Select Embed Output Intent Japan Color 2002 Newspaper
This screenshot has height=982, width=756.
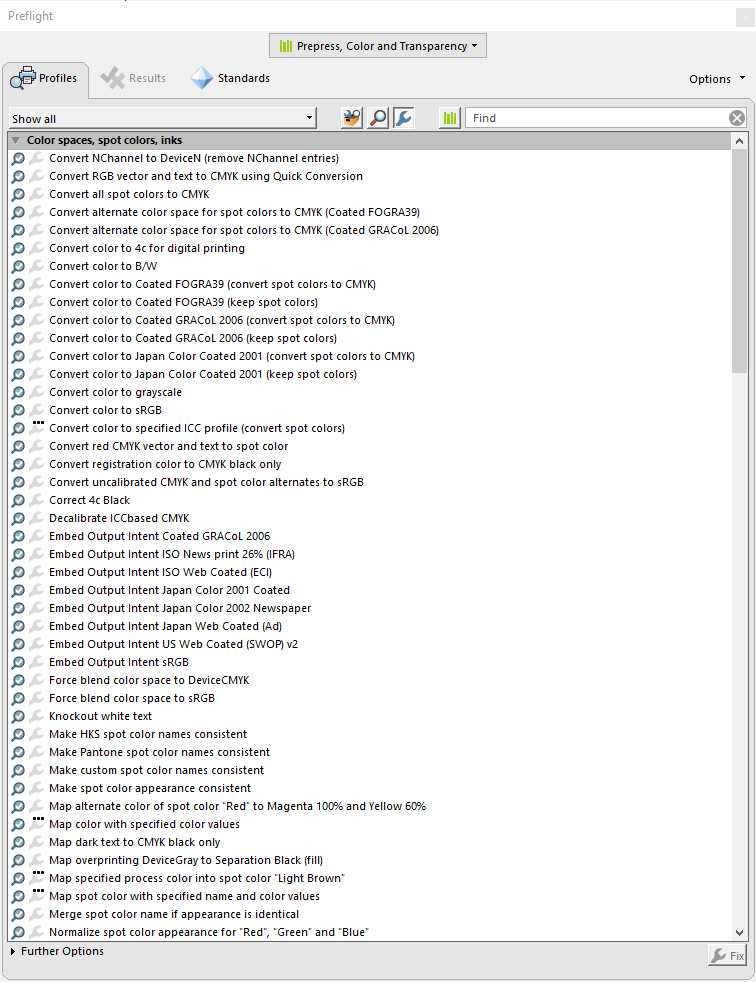coord(180,608)
